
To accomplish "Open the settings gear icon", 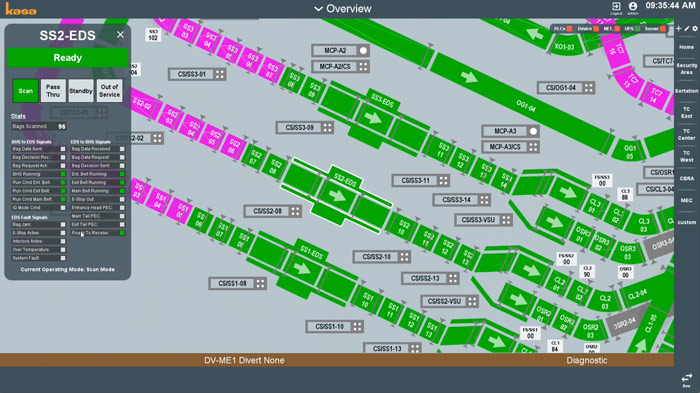I will (695, 29).
